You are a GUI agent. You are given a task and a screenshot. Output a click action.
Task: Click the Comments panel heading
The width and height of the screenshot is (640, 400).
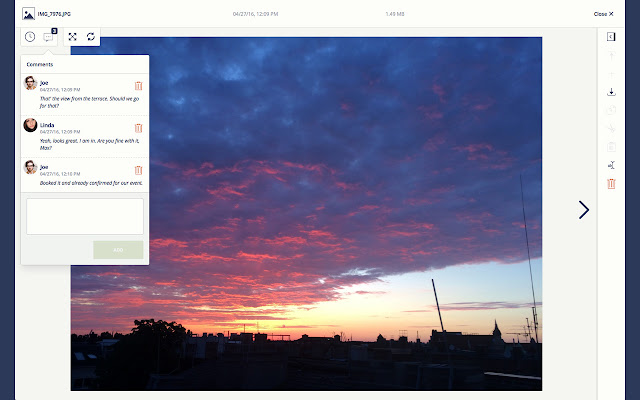40,64
